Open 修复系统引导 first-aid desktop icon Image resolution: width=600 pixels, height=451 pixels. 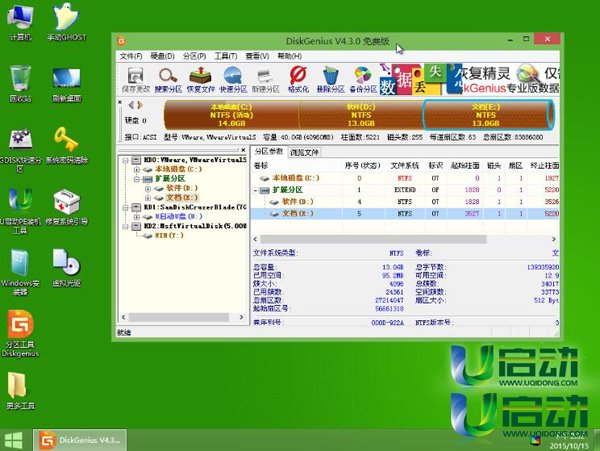click(x=67, y=207)
